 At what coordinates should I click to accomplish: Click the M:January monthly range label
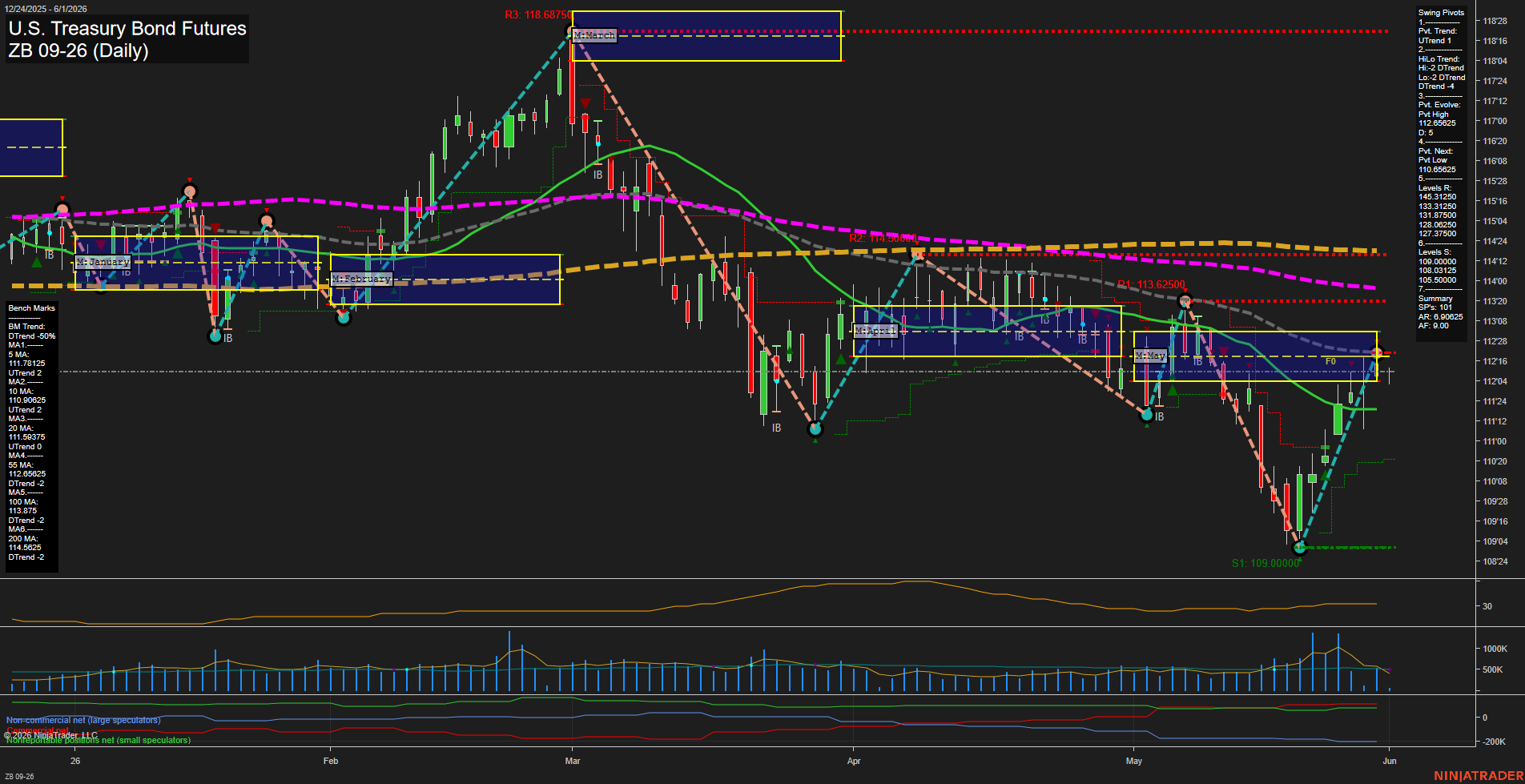pos(103,262)
